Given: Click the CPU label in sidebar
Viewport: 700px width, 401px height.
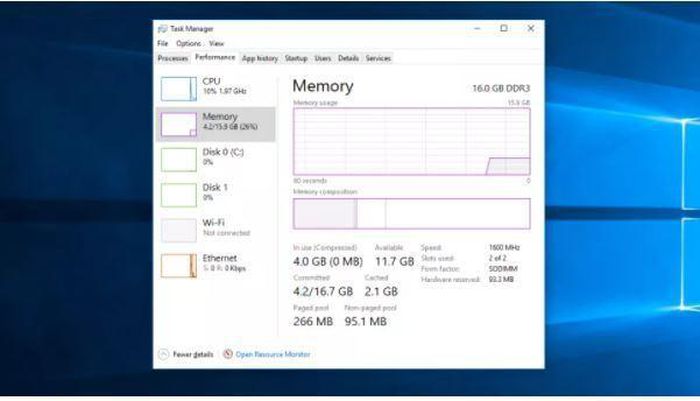Looking at the screenshot, I should pyautogui.click(x=211, y=81).
